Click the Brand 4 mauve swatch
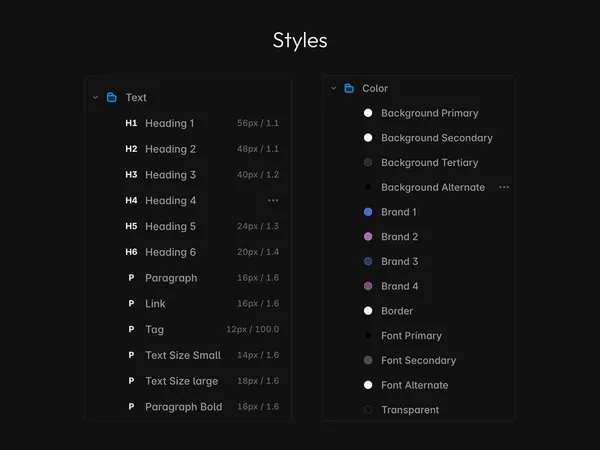The width and height of the screenshot is (600, 450). (x=368, y=286)
